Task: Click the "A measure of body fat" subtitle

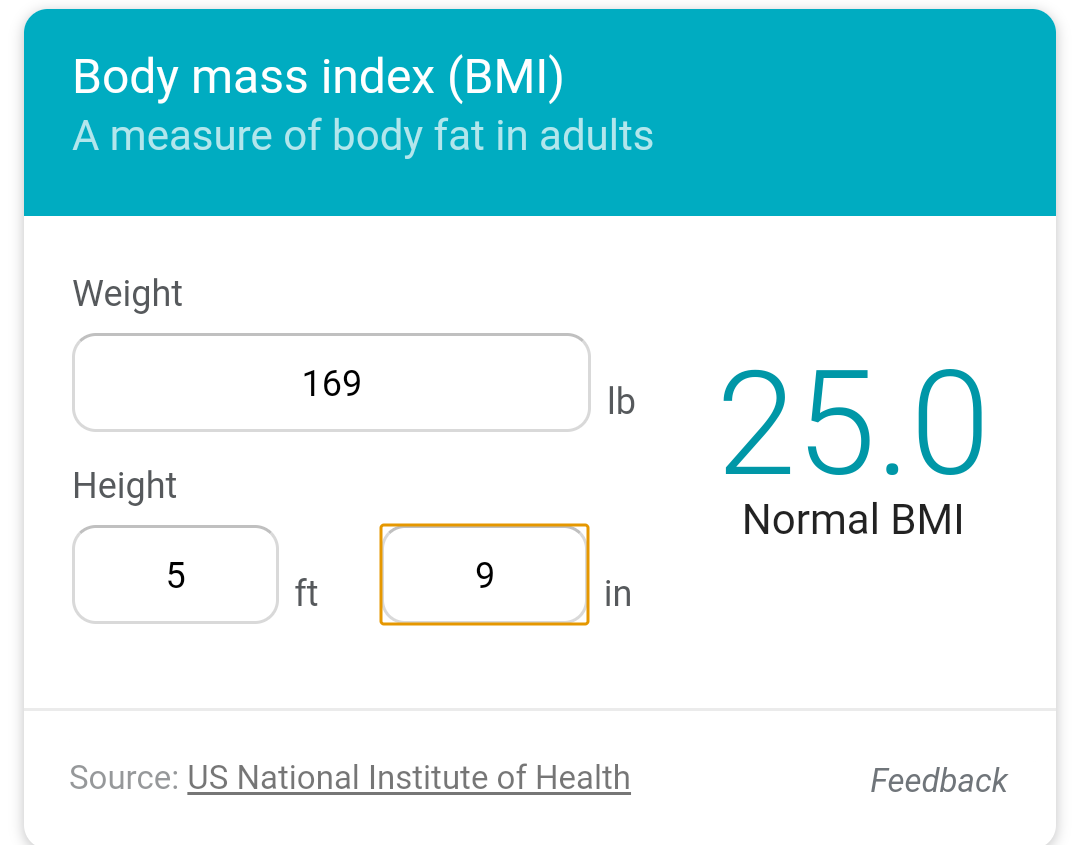Action: [x=363, y=136]
